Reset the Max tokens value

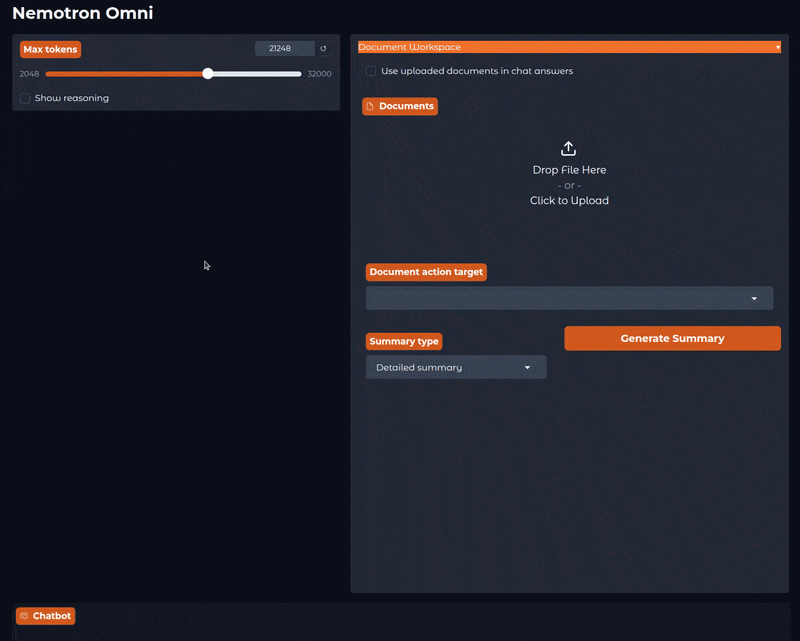(x=323, y=48)
